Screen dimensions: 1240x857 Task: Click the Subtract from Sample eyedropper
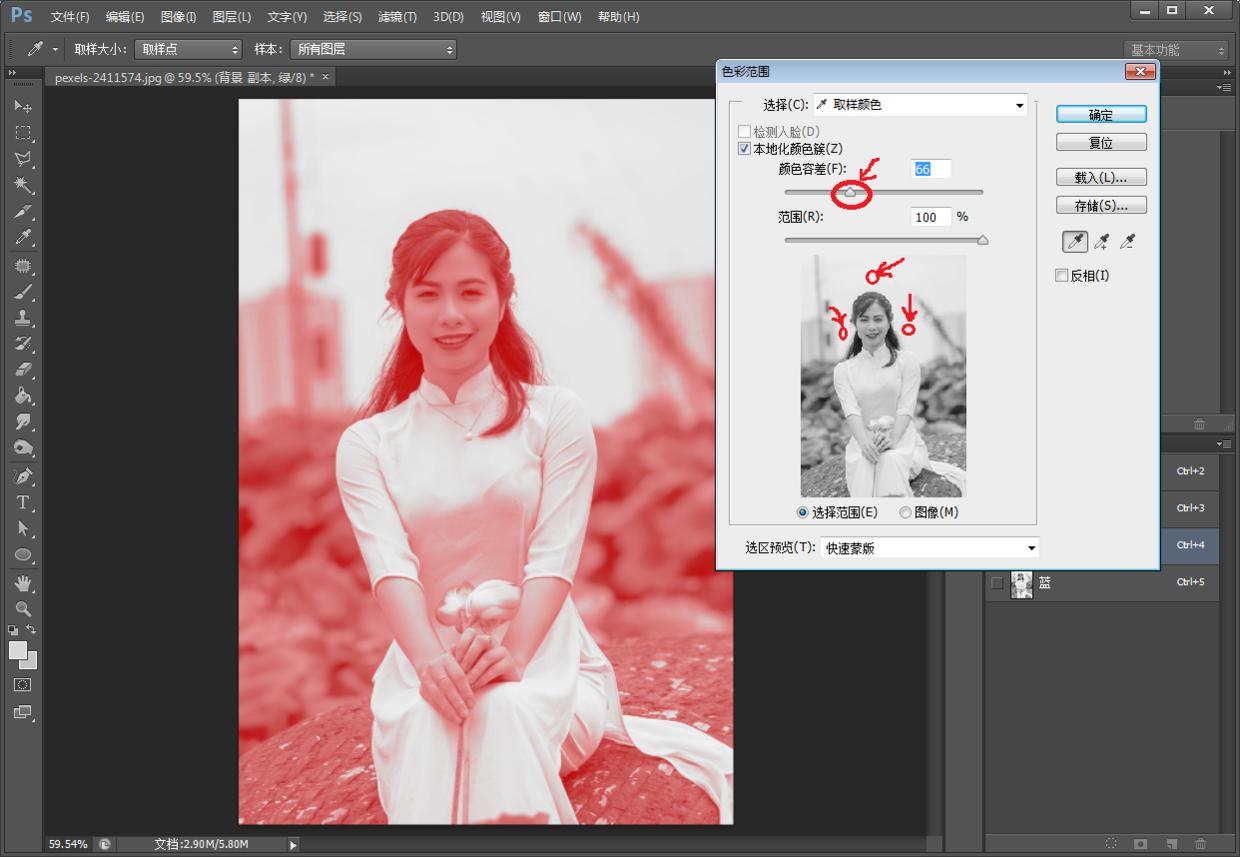point(1128,241)
